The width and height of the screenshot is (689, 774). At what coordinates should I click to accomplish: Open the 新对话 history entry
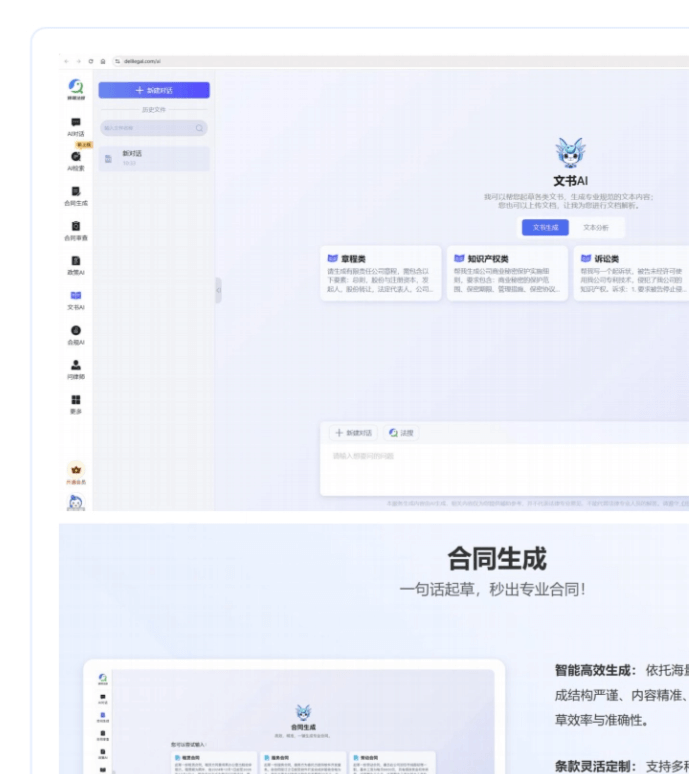coord(154,158)
